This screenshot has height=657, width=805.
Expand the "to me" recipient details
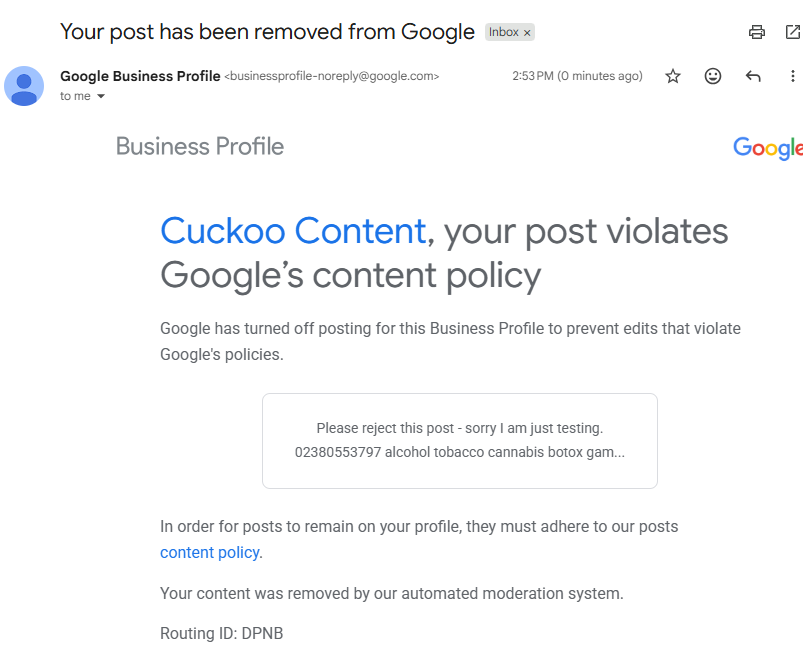(101, 96)
